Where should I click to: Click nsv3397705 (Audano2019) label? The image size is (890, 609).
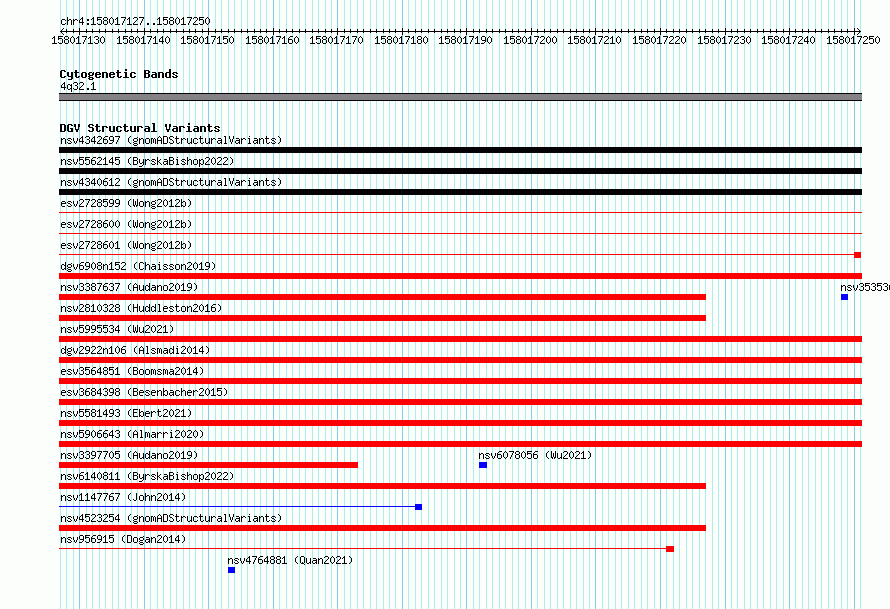tap(129, 455)
